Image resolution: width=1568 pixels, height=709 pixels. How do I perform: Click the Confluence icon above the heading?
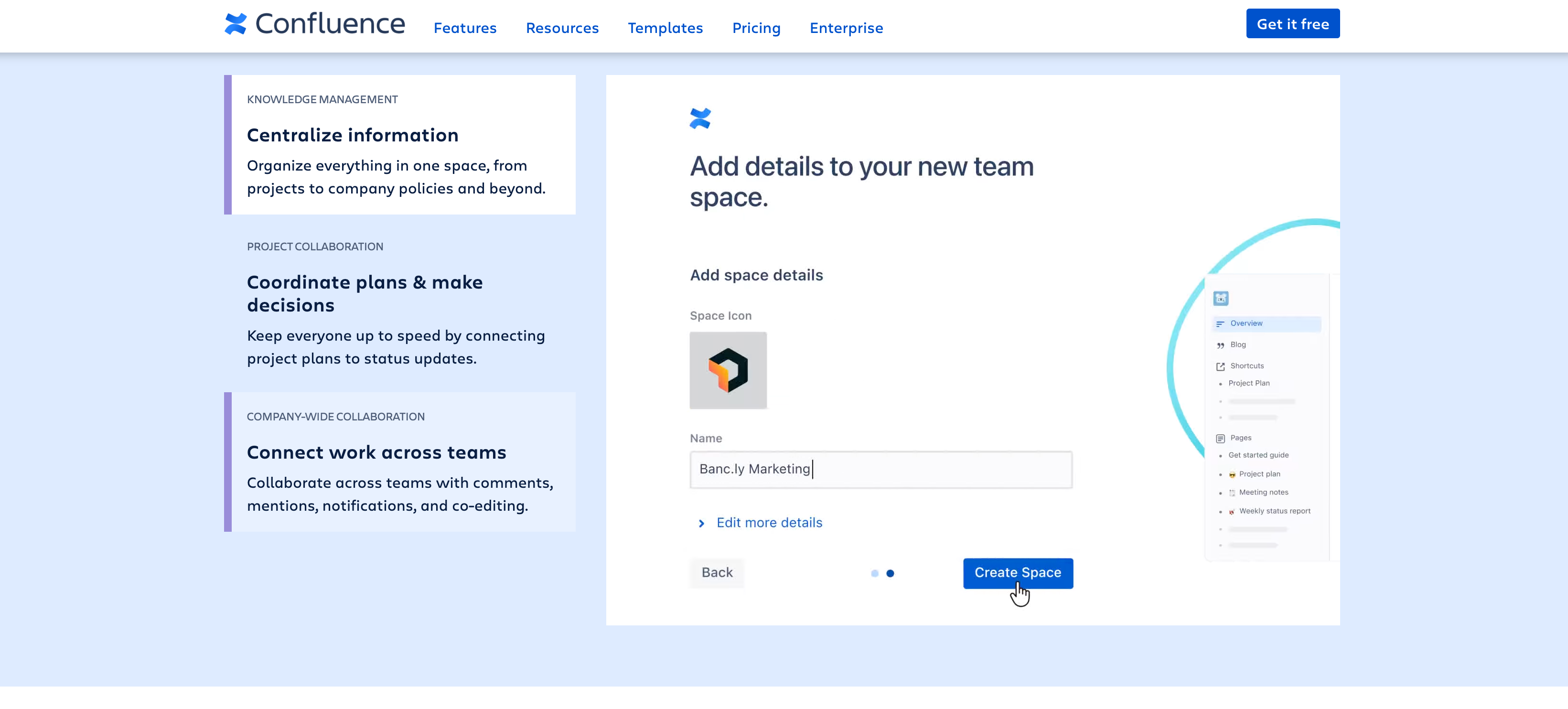(700, 118)
